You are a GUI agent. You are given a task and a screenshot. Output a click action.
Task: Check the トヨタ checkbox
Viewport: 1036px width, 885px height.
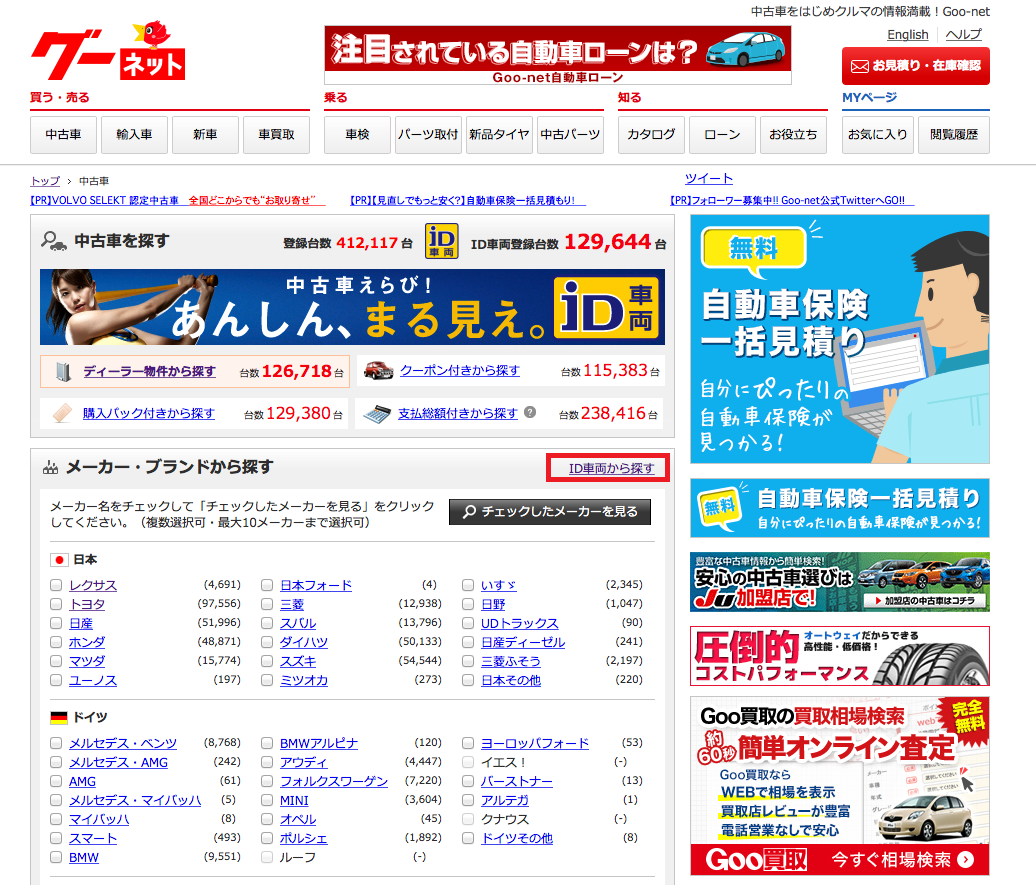[56, 604]
